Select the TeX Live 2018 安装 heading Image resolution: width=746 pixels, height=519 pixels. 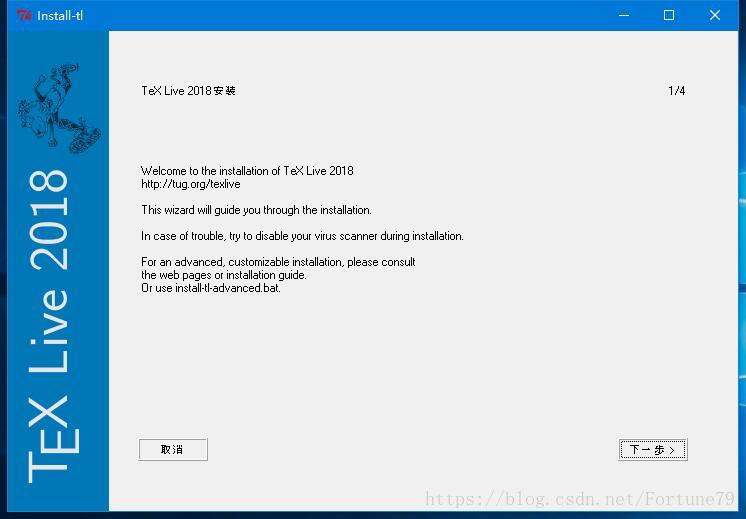coord(188,90)
